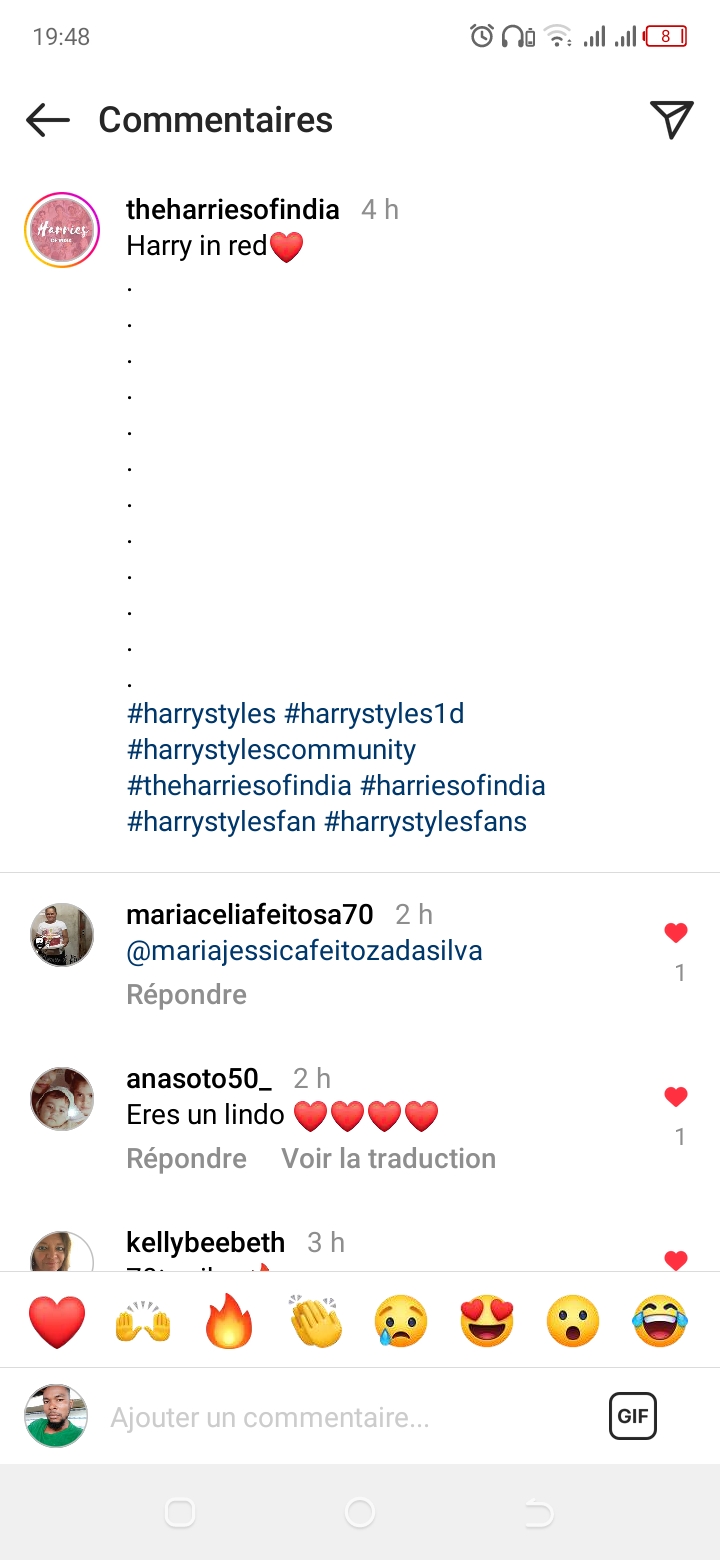Open theharriesofindia profile picture
720x1560 pixels.
(62, 230)
